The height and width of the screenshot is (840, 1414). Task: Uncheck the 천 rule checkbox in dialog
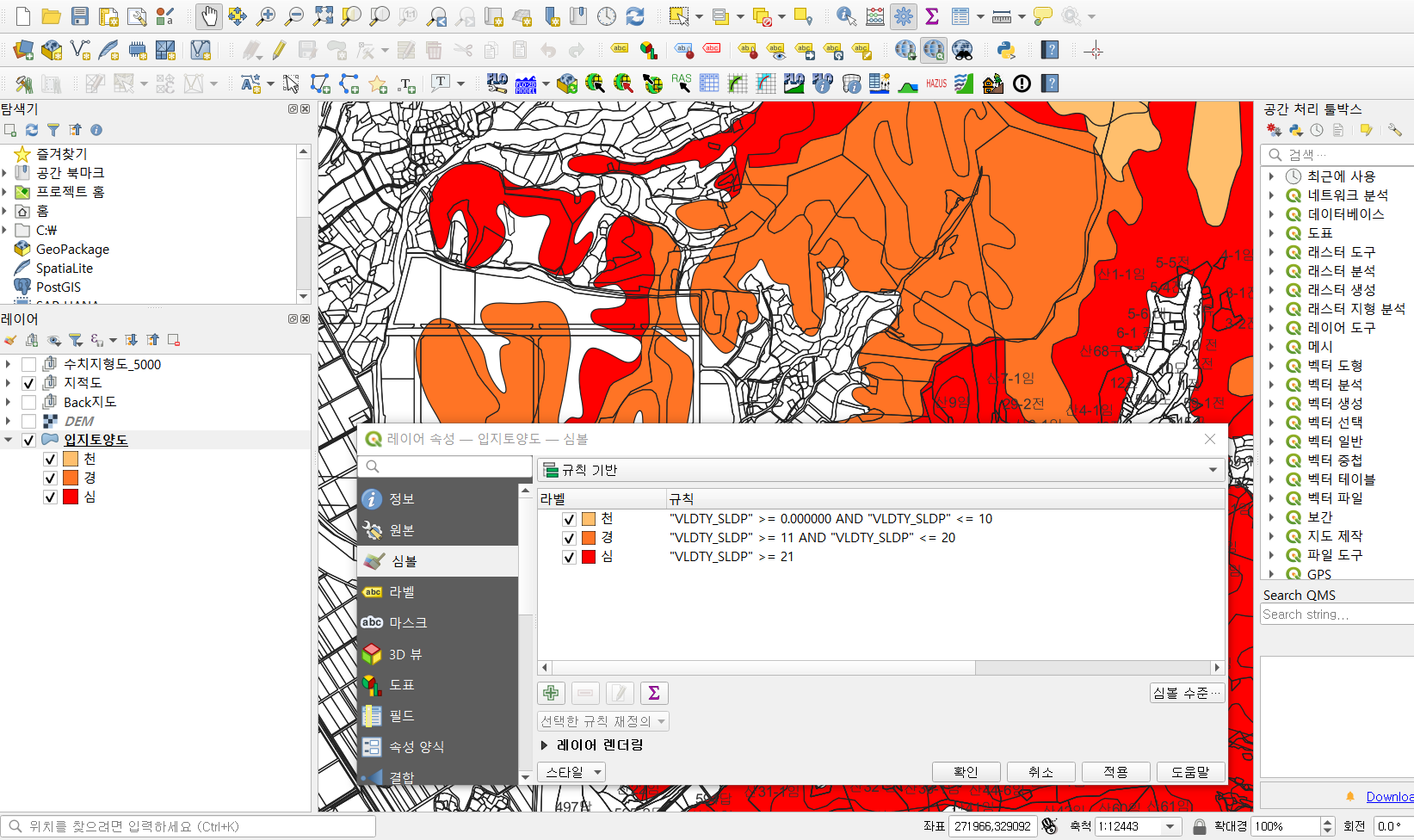pyautogui.click(x=569, y=519)
